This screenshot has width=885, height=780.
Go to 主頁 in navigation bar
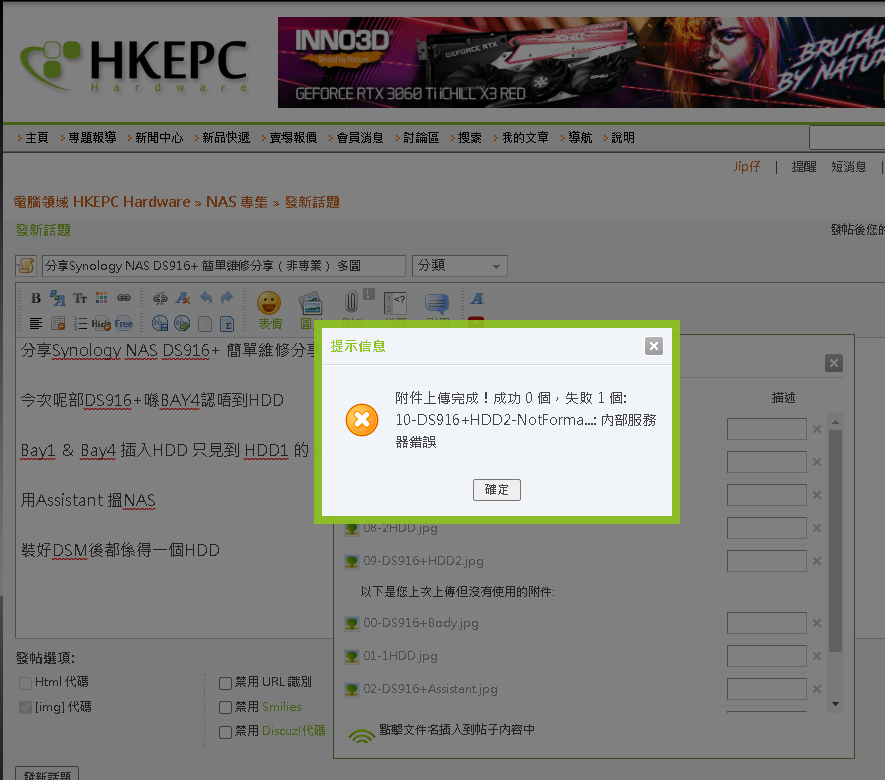[37, 138]
